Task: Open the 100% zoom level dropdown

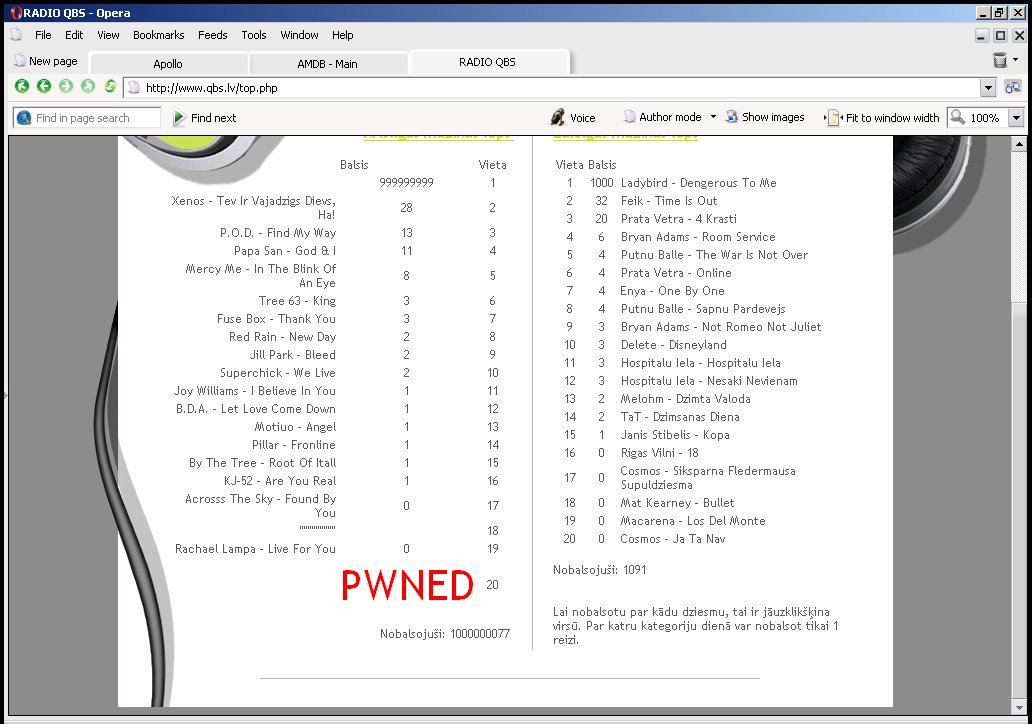Action: point(1016,117)
